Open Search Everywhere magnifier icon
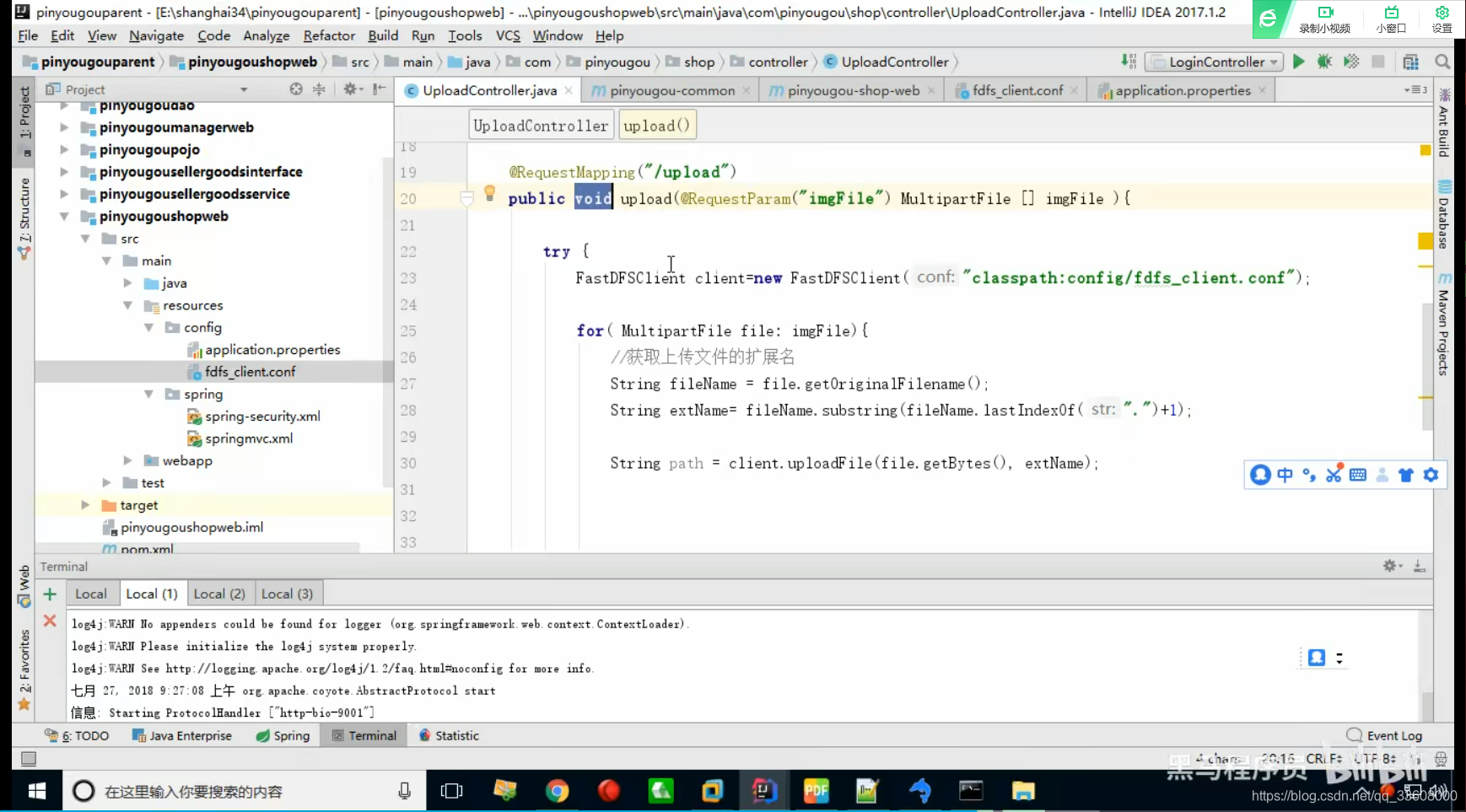 tap(1442, 62)
